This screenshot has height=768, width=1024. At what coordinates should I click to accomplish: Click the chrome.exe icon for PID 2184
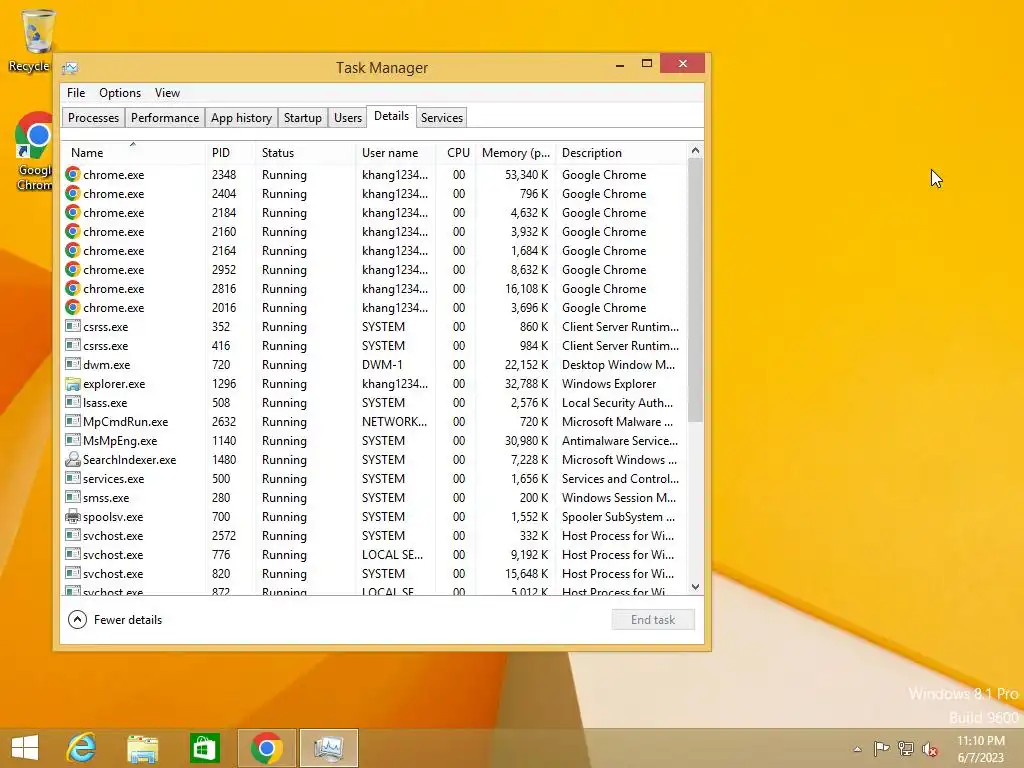click(x=72, y=212)
